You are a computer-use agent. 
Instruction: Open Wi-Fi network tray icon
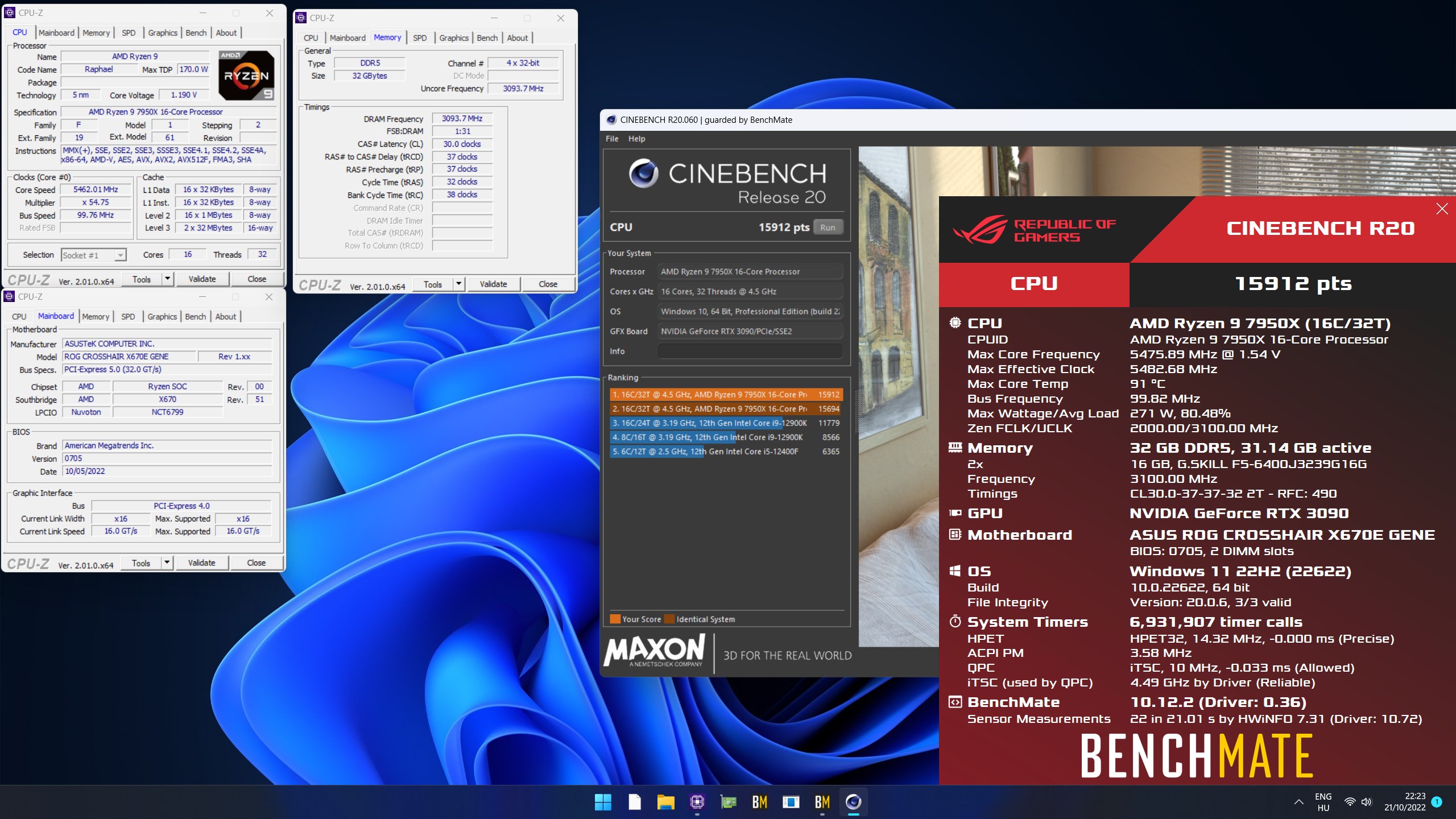pyautogui.click(x=1349, y=802)
